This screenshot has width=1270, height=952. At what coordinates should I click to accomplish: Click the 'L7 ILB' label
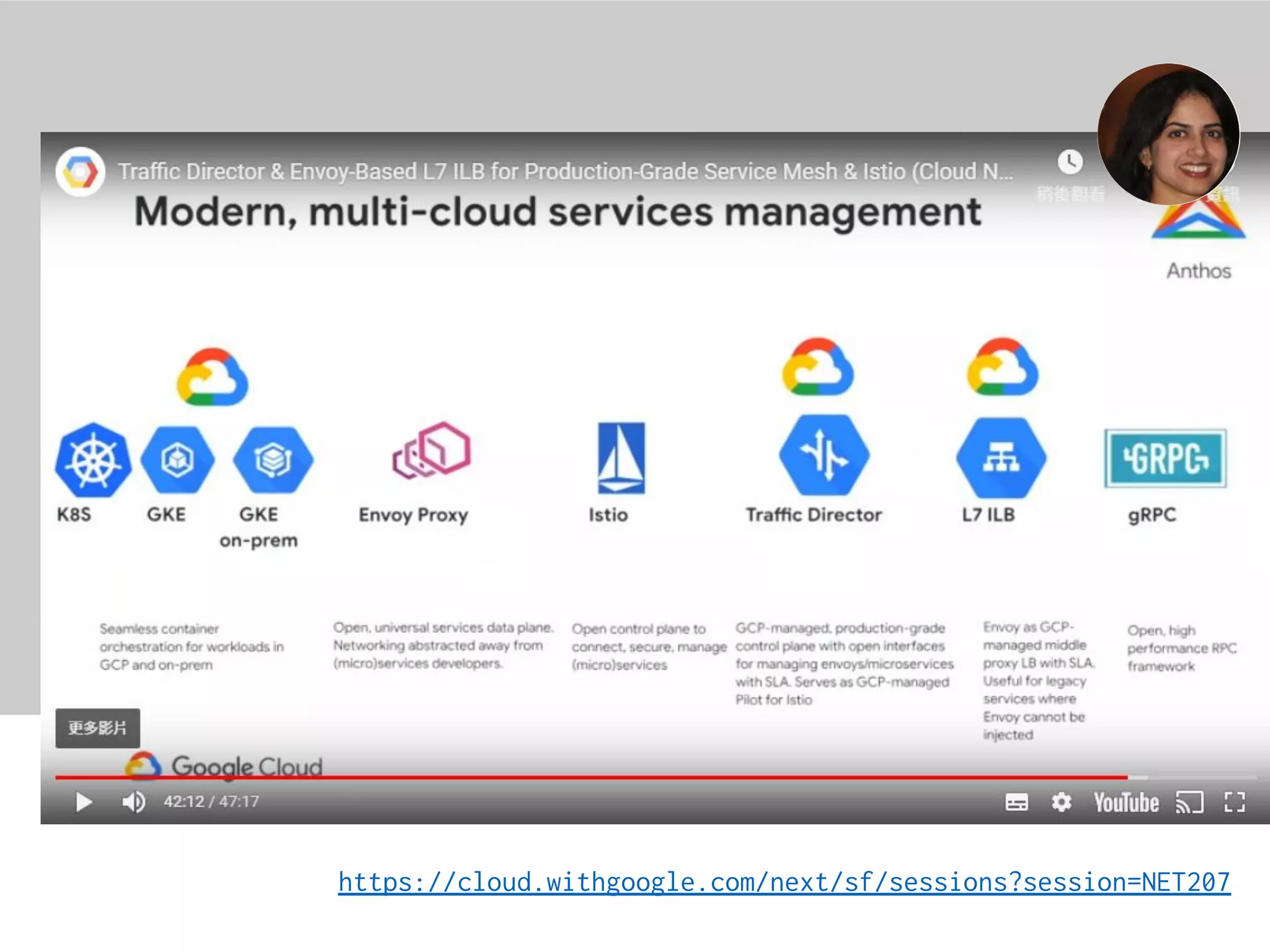[988, 514]
